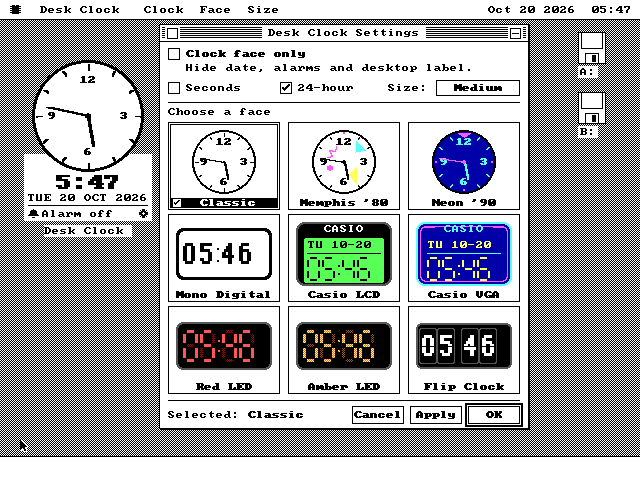Screen dimensions: 640x480
Task: Select the Classic clock face
Action: point(224,166)
